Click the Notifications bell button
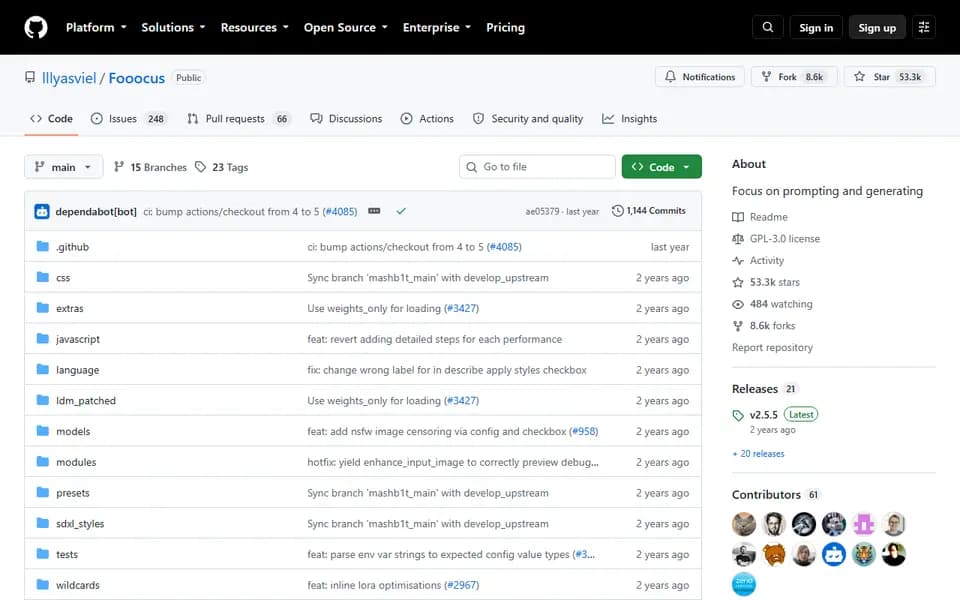The image size is (960, 600). [700, 77]
